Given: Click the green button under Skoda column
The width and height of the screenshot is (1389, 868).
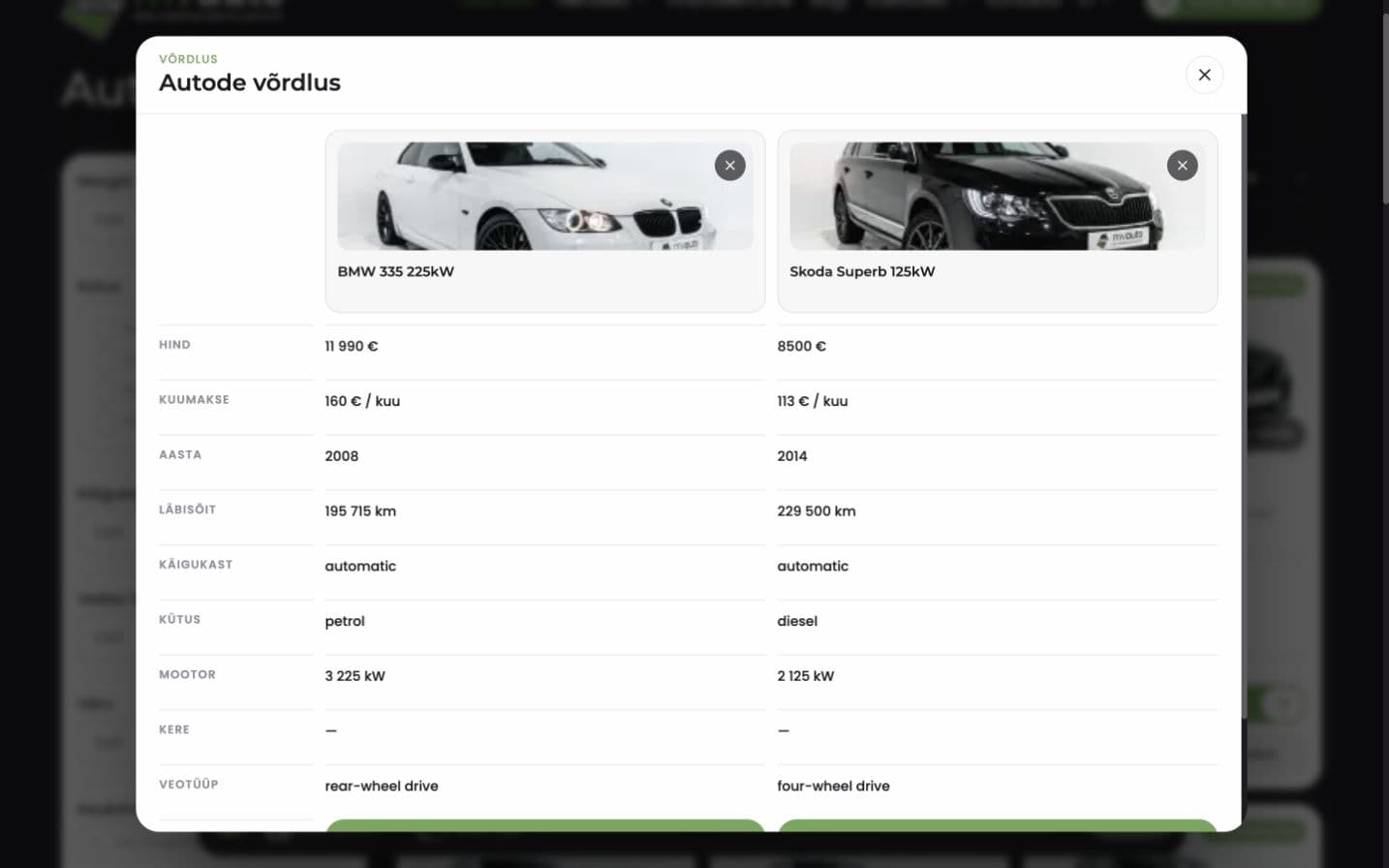Looking at the screenshot, I should (998, 825).
